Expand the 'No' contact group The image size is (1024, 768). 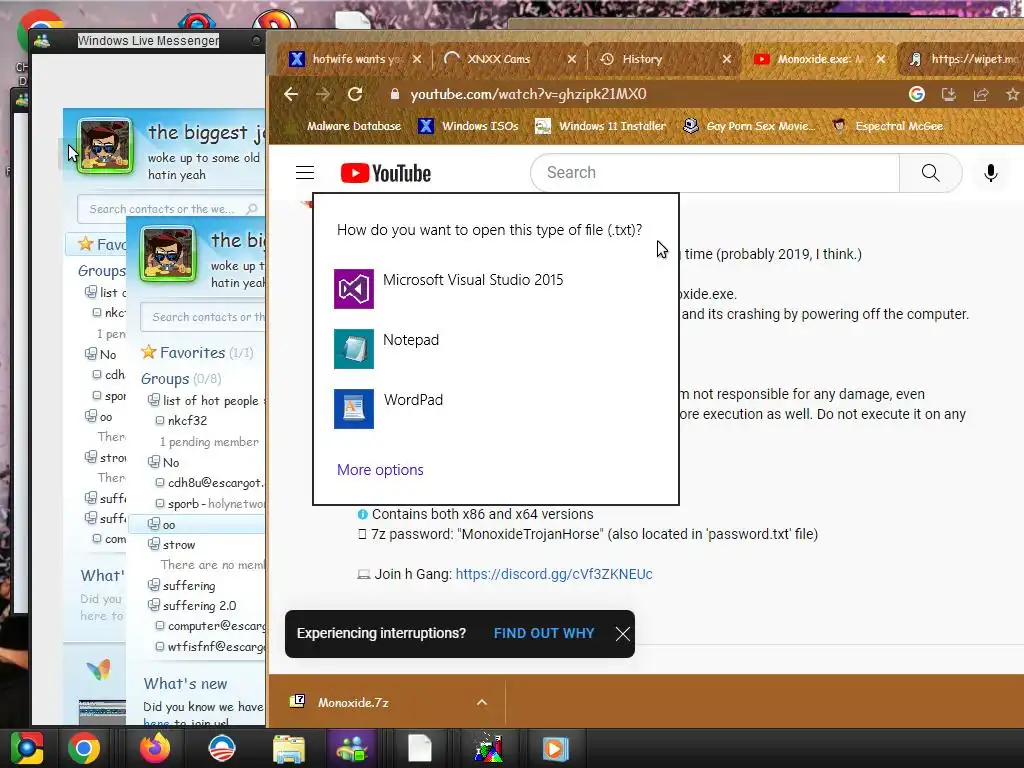[x=153, y=462]
